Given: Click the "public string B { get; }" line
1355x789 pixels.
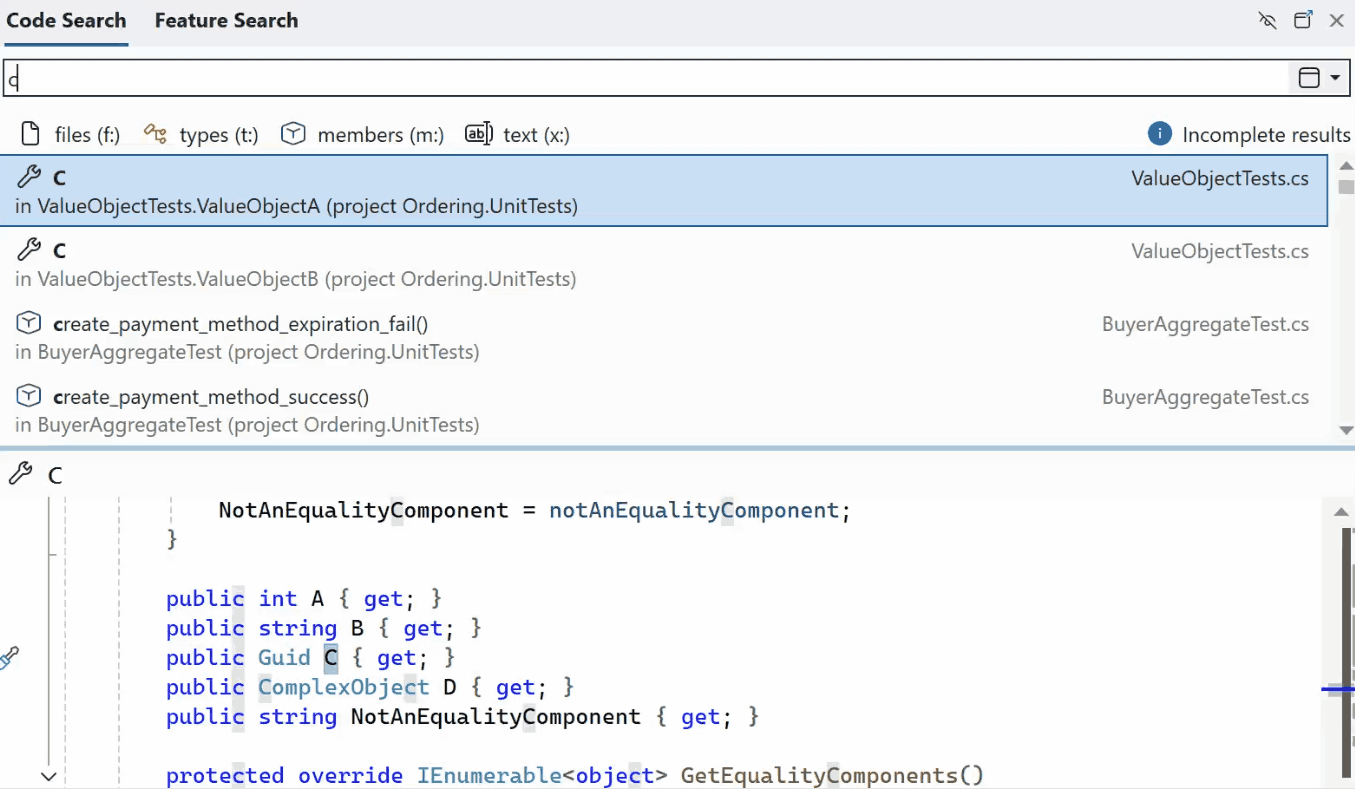Looking at the screenshot, I should point(324,628).
